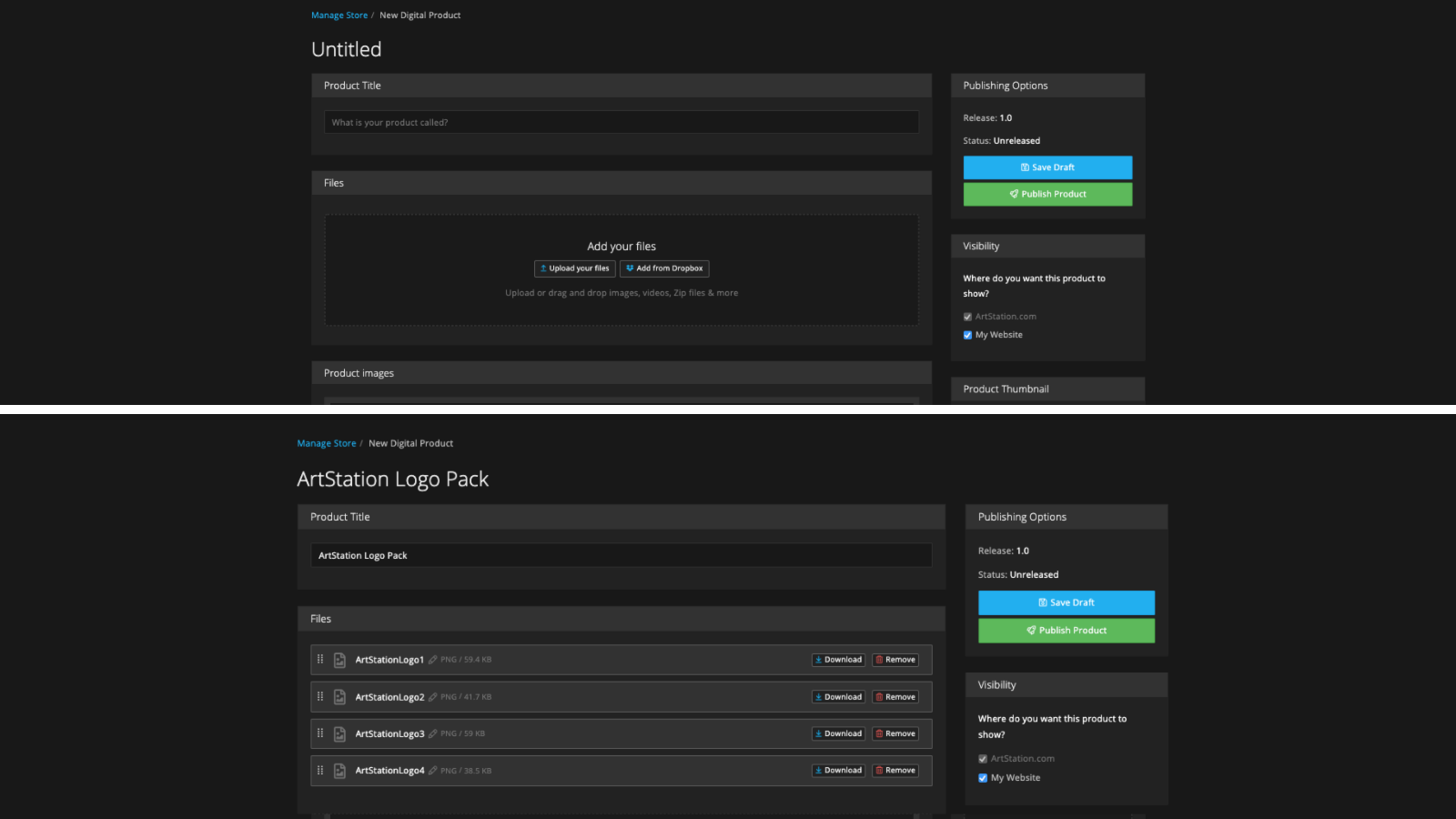Rename ArtStationLogo2 using its pencil icon

pos(433,697)
